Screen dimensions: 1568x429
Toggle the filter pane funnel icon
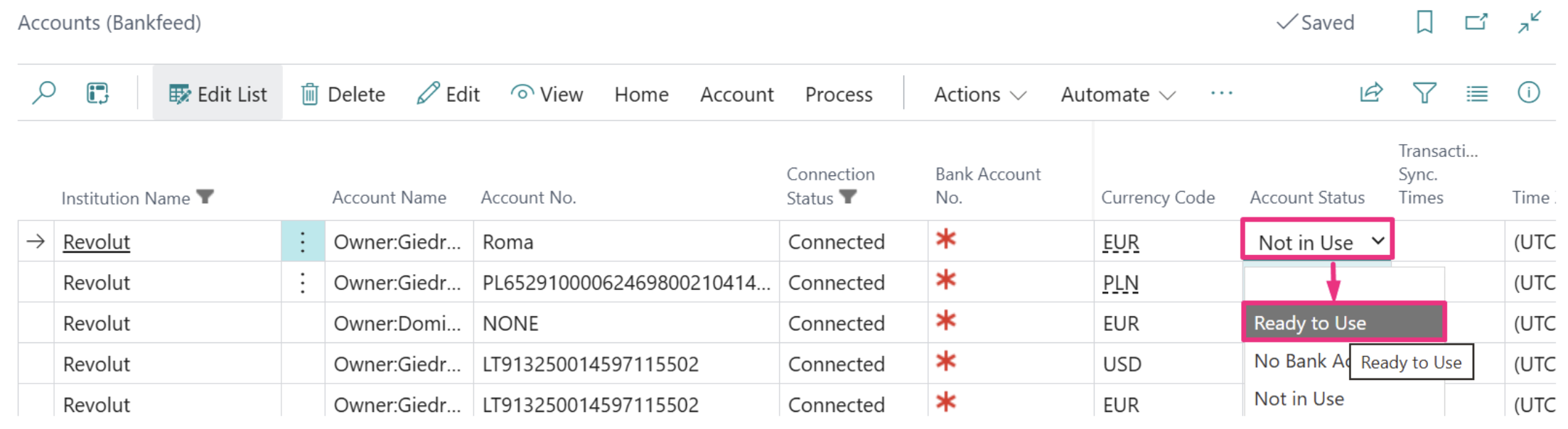pos(1424,93)
